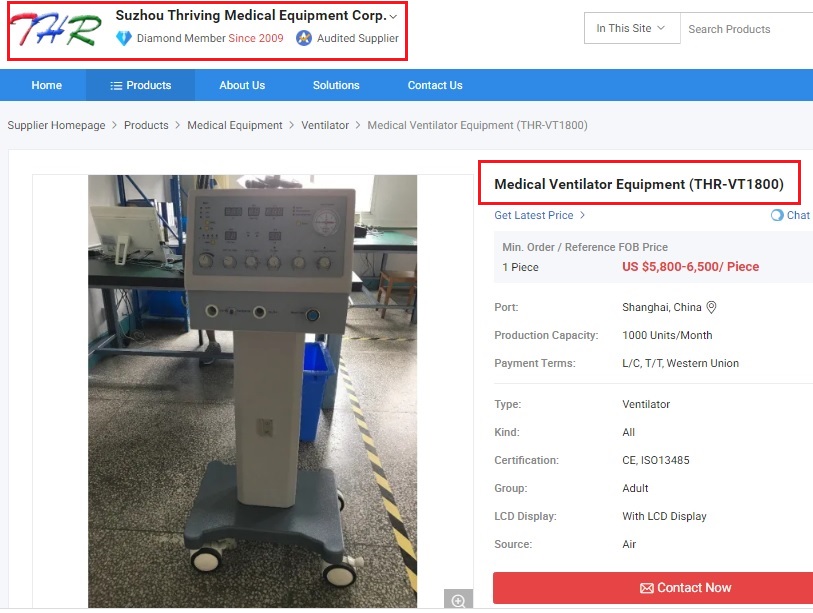Image resolution: width=813 pixels, height=613 pixels.
Task: Open the In This Site dropdown
Action: 632,29
